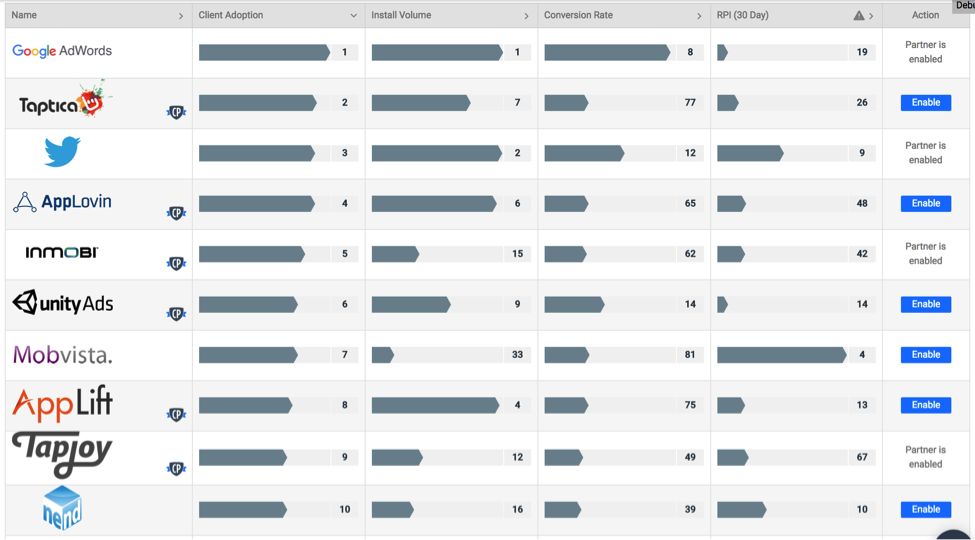
Task: Select the Mobvista logo
Action: pos(62,354)
